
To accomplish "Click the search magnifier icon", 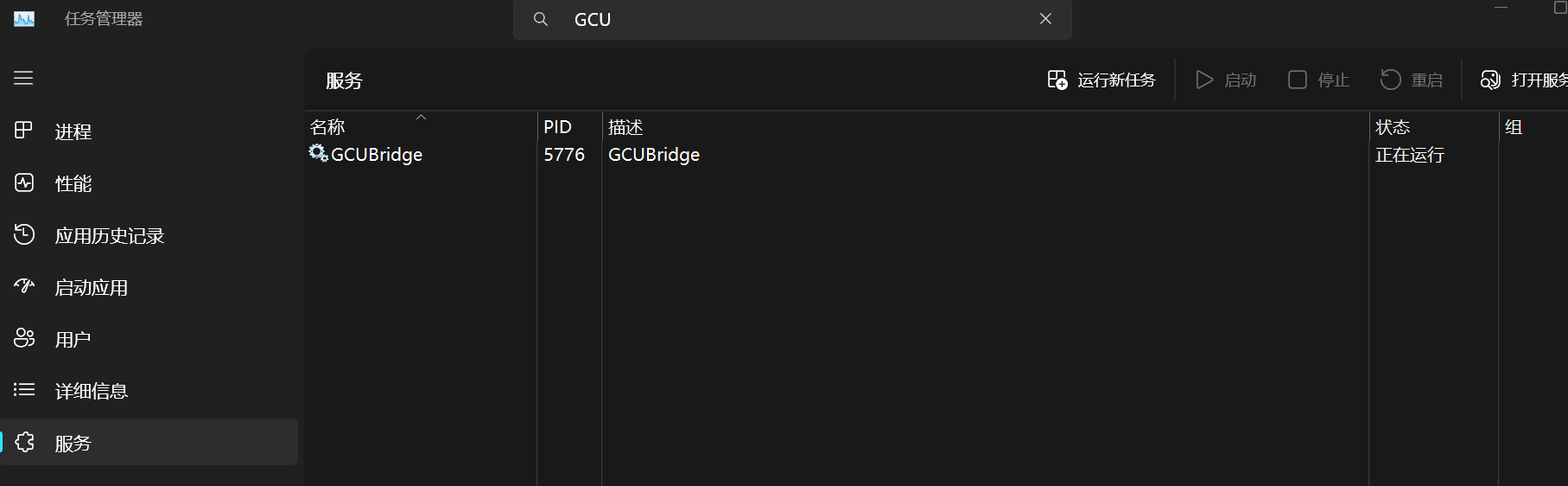I will point(541,19).
